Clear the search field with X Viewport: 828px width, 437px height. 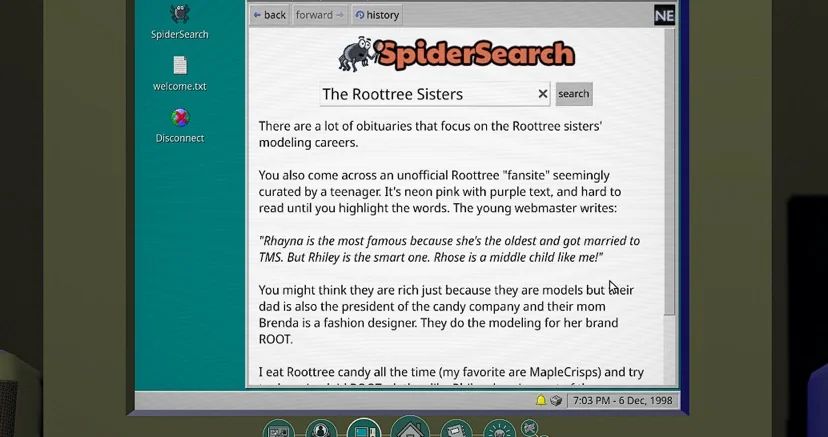543,94
